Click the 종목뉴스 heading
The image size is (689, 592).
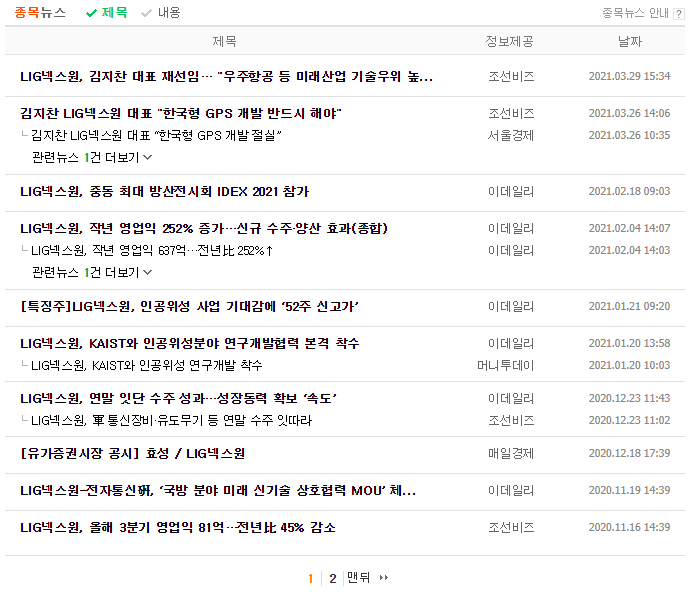coord(40,12)
